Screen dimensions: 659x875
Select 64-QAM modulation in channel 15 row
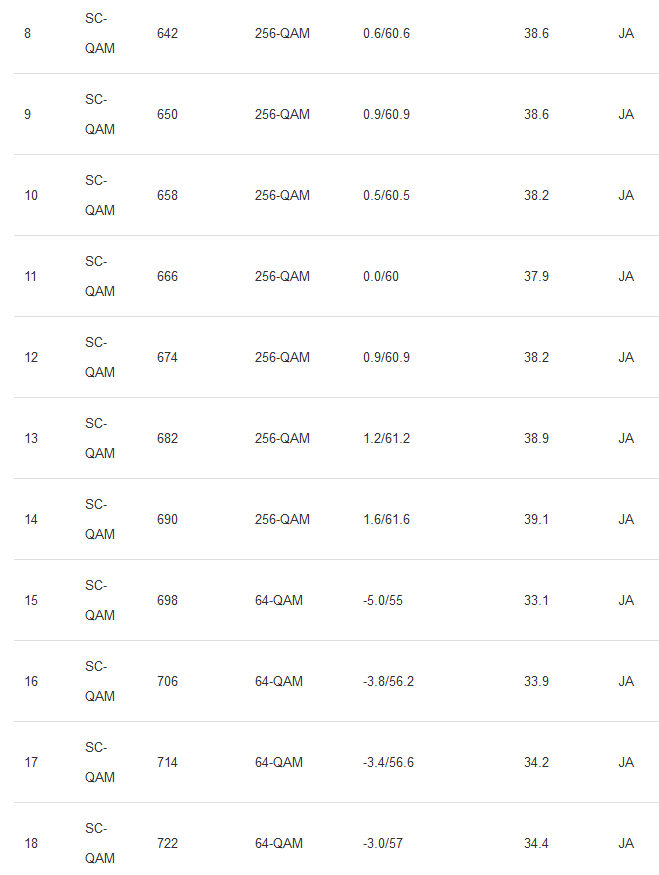tap(279, 601)
